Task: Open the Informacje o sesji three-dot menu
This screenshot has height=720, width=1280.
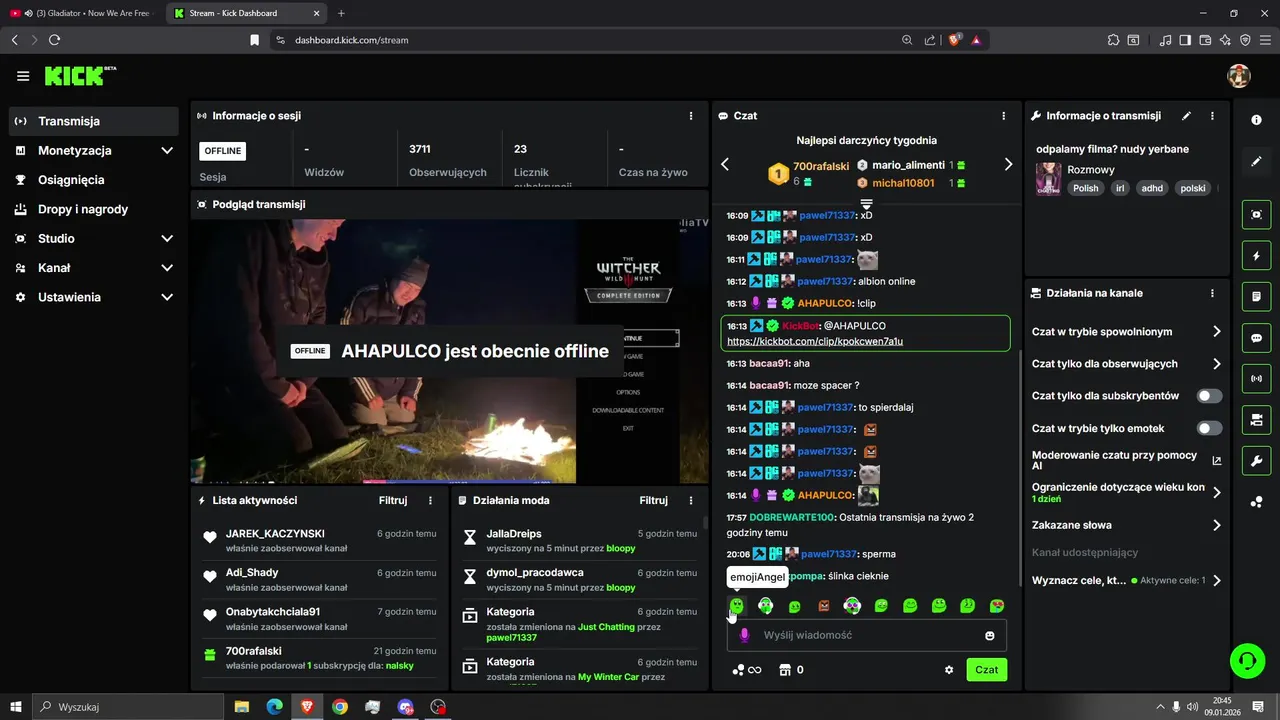Action: tap(690, 116)
